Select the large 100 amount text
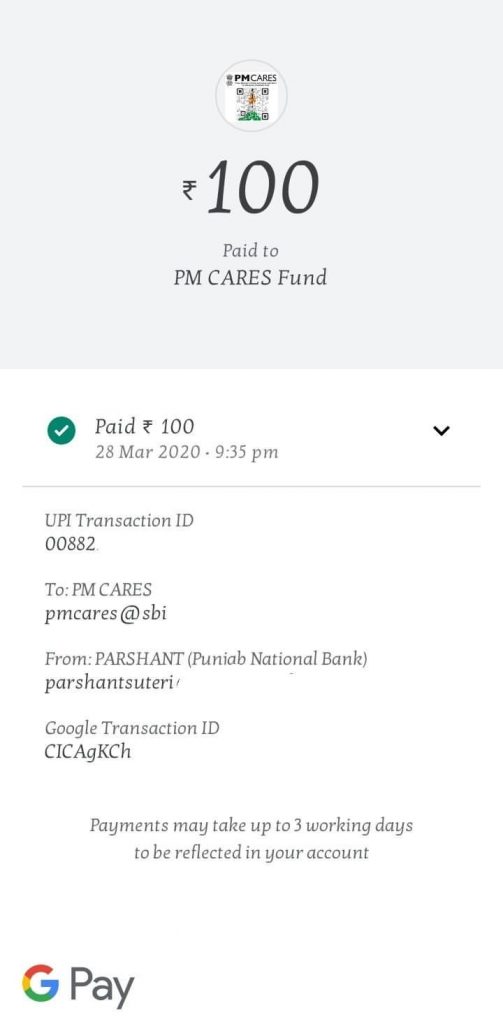503x1024 pixels. pos(262,187)
